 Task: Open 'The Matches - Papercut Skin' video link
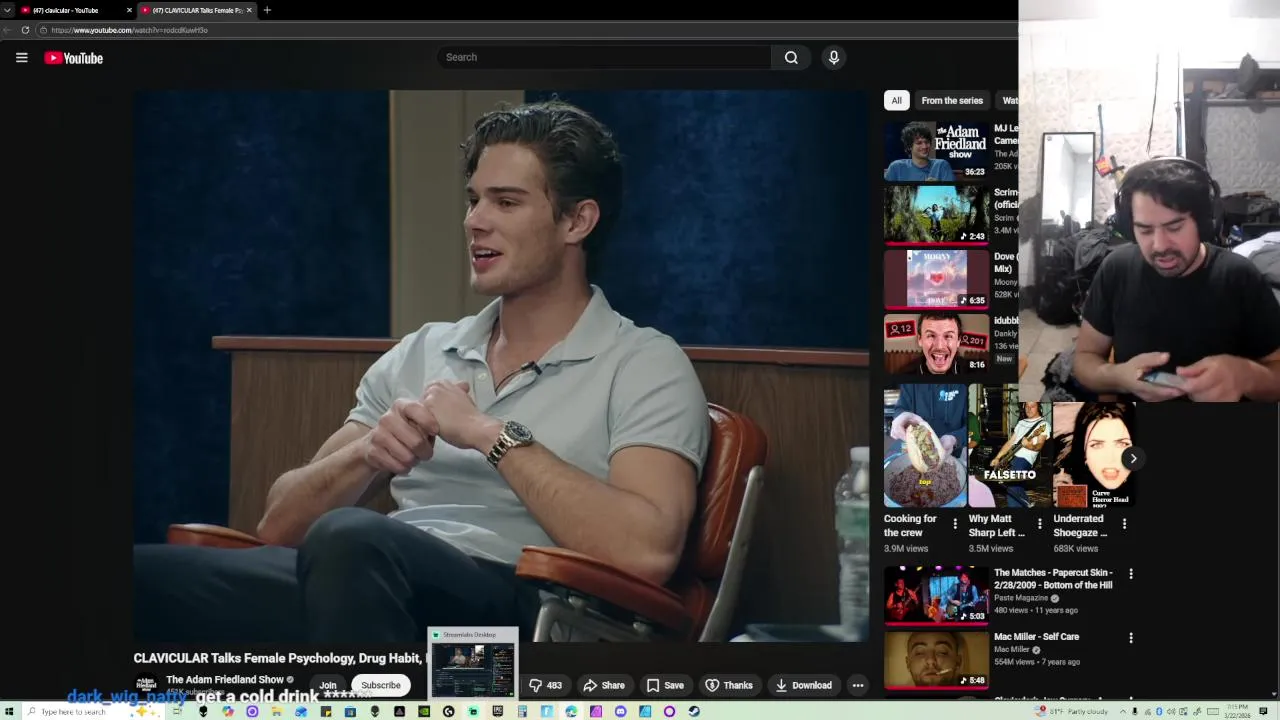click(x=1053, y=579)
